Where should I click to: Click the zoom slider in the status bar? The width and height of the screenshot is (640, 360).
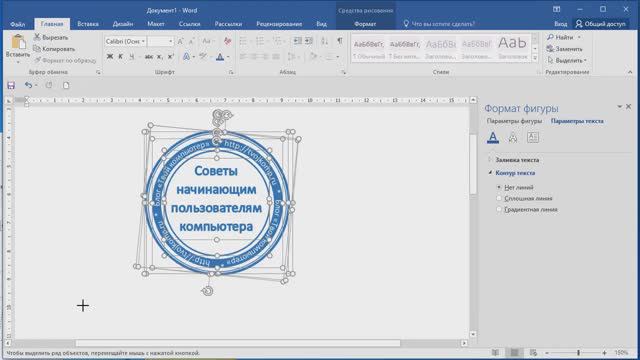(578, 352)
